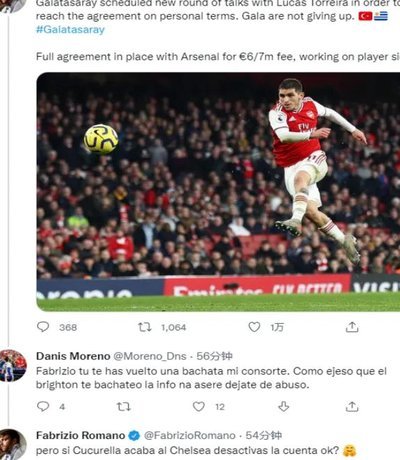Retweet Danis Moreno's reply
The image size is (400, 460).
[x=124, y=407]
